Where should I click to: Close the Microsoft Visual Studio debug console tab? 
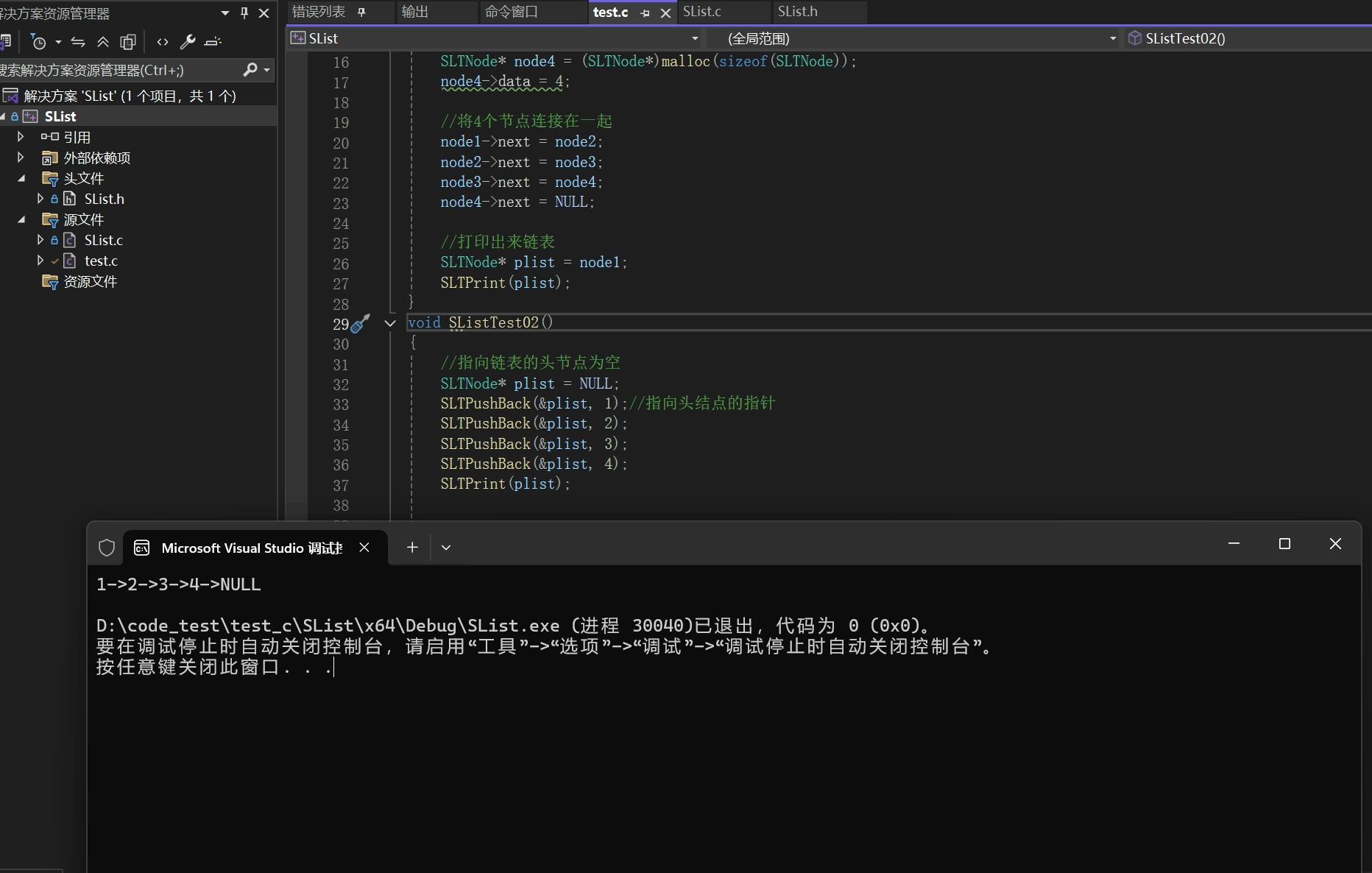click(x=364, y=547)
